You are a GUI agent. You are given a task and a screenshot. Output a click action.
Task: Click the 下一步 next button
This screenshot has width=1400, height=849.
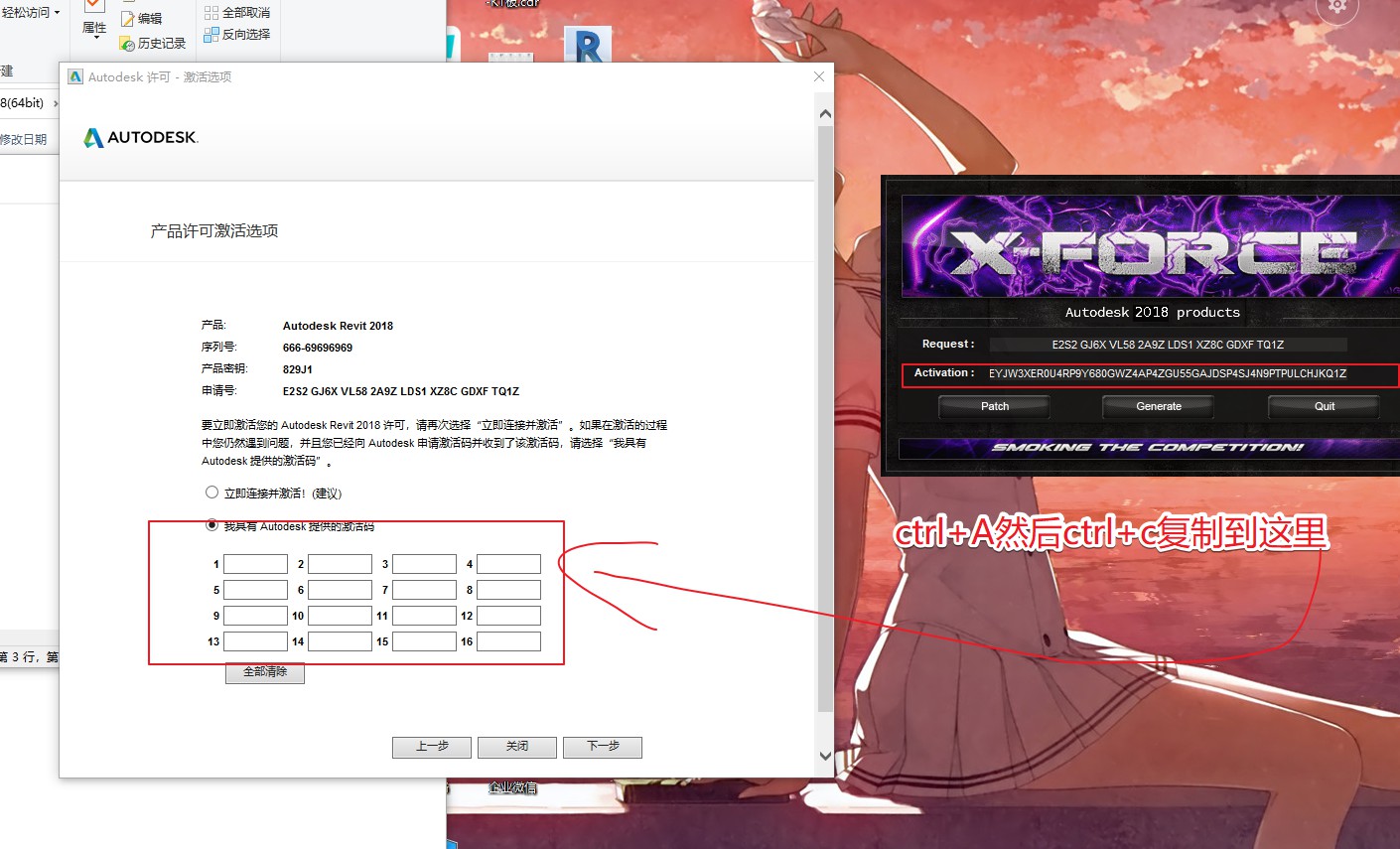coord(603,747)
